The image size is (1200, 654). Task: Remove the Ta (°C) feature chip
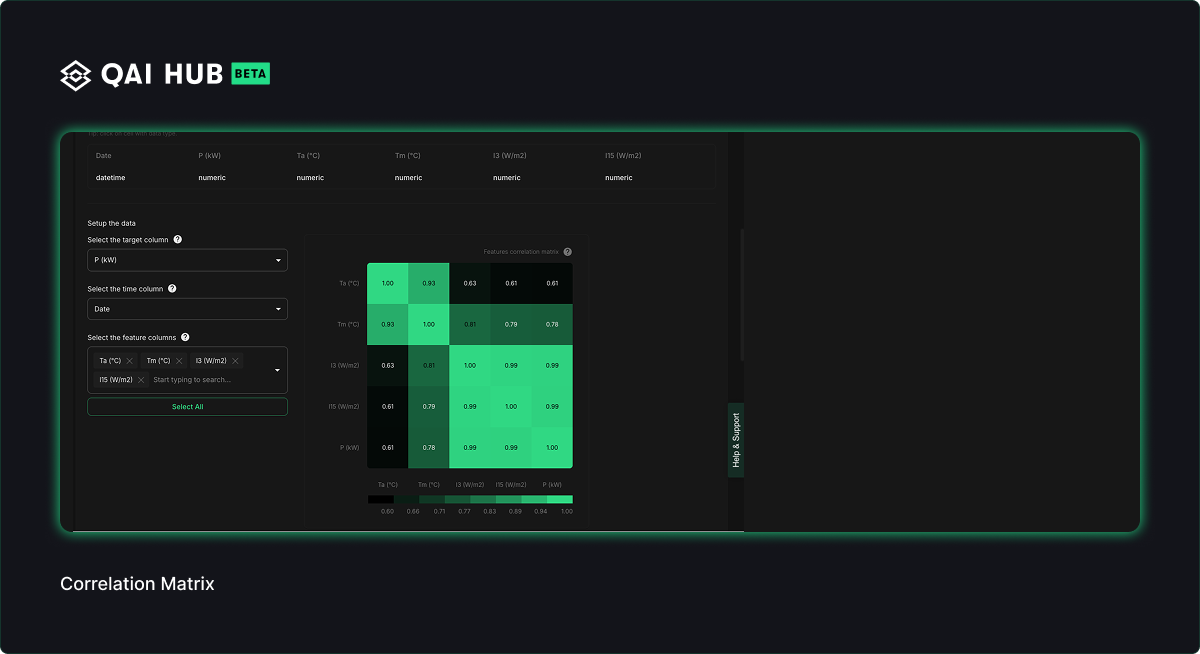(130, 361)
